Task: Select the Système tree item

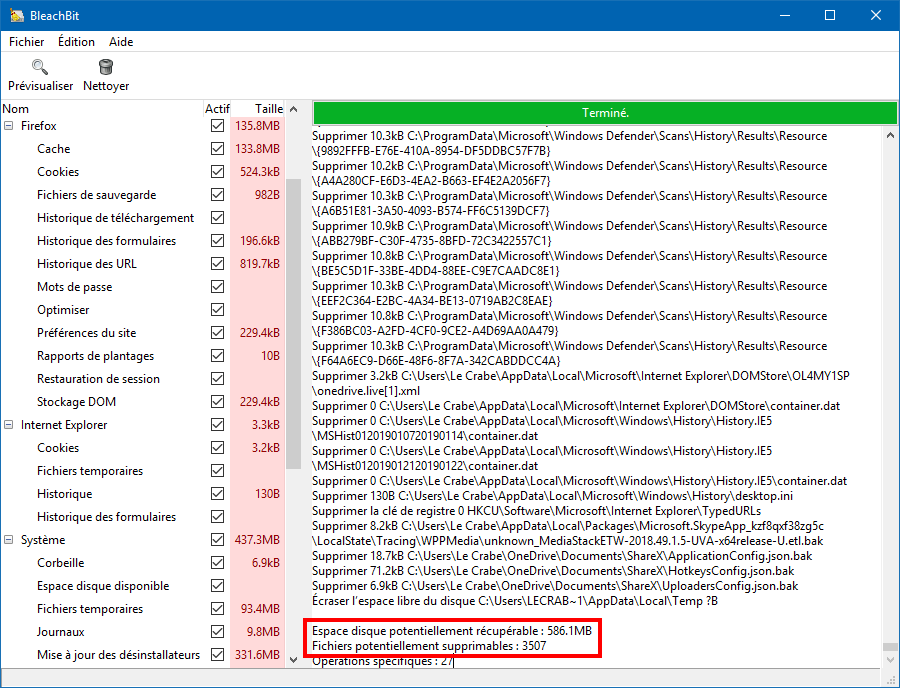Action: [43, 539]
